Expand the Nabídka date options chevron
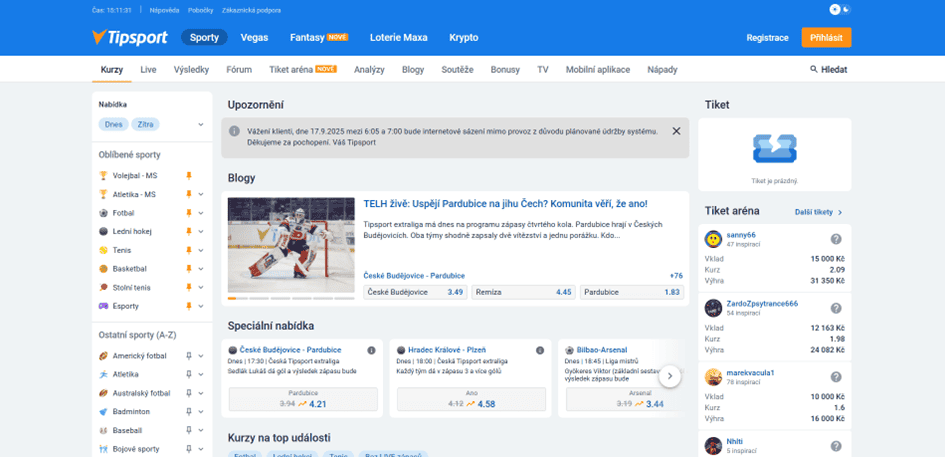 (201, 125)
